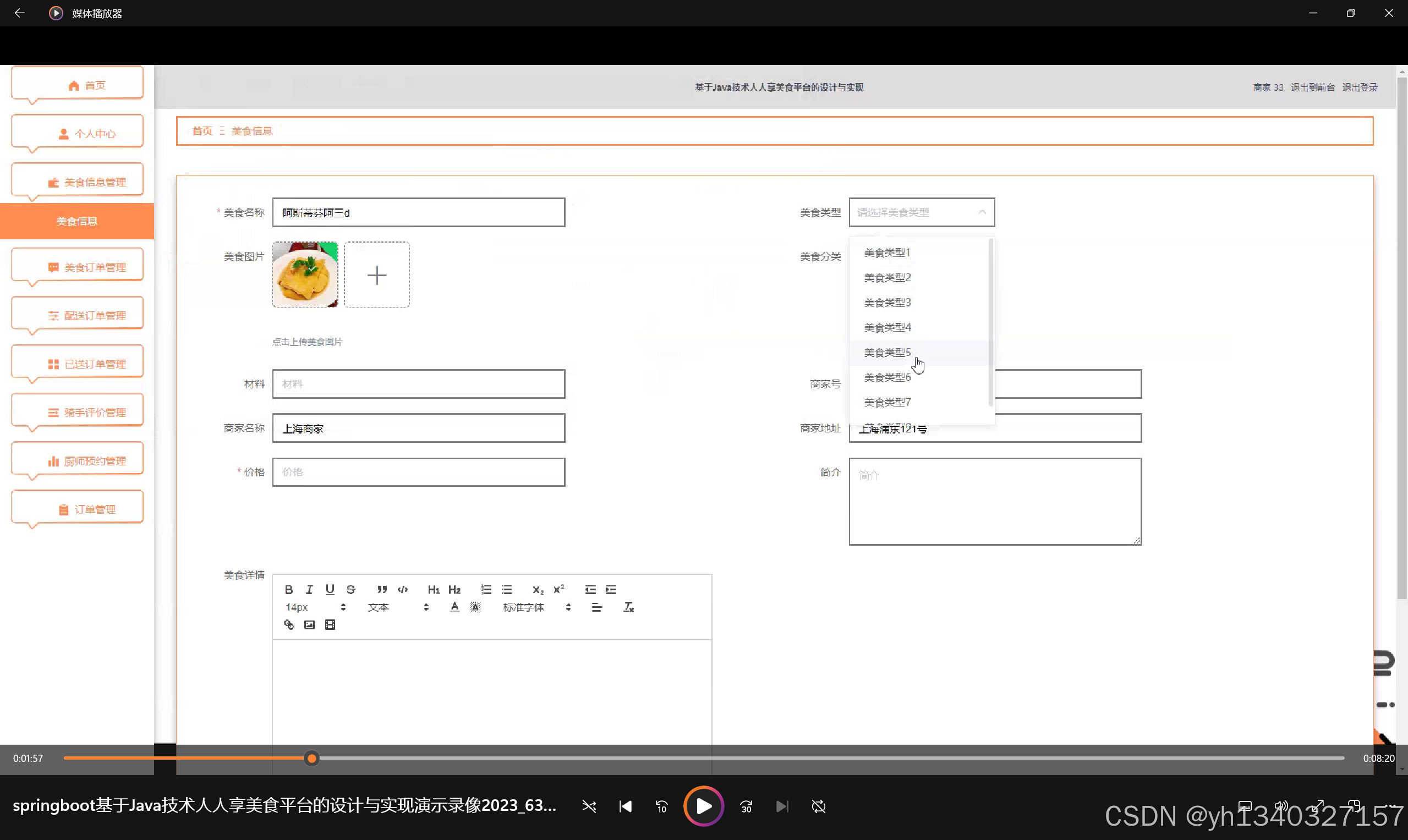The height and width of the screenshot is (840, 1408).
Task: Click the clear formatting icon
Action: tap(628, 607)
